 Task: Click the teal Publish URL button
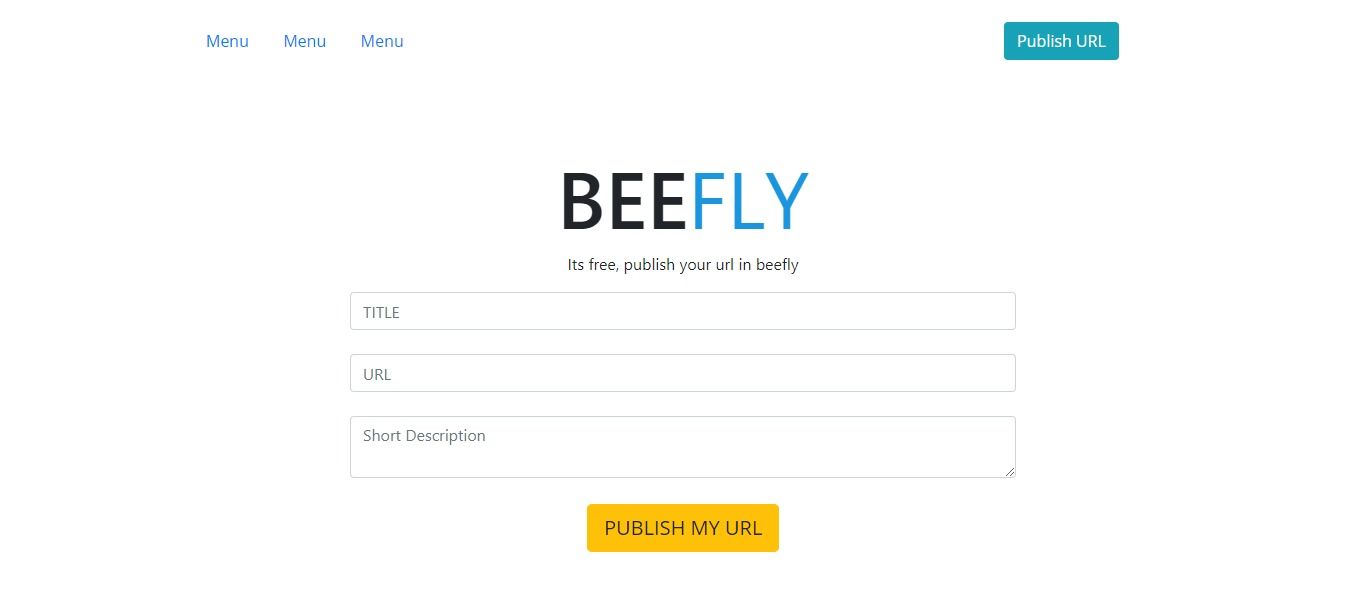[x=1061, y=41]
